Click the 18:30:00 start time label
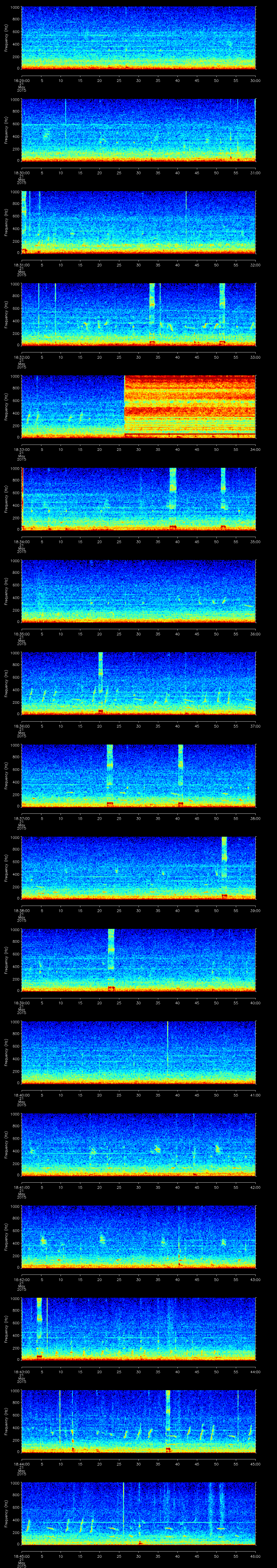 (21, 173)
